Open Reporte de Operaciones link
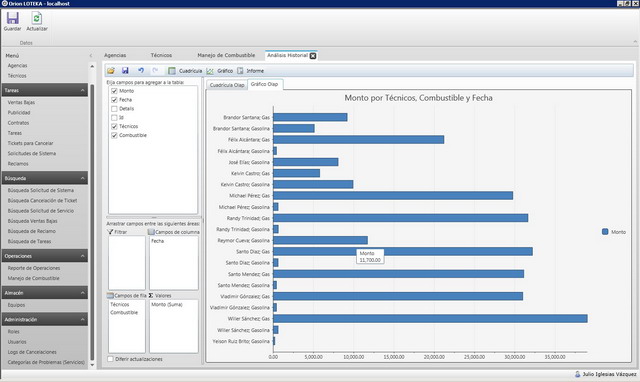640x382 pixels. pos(34,268)
